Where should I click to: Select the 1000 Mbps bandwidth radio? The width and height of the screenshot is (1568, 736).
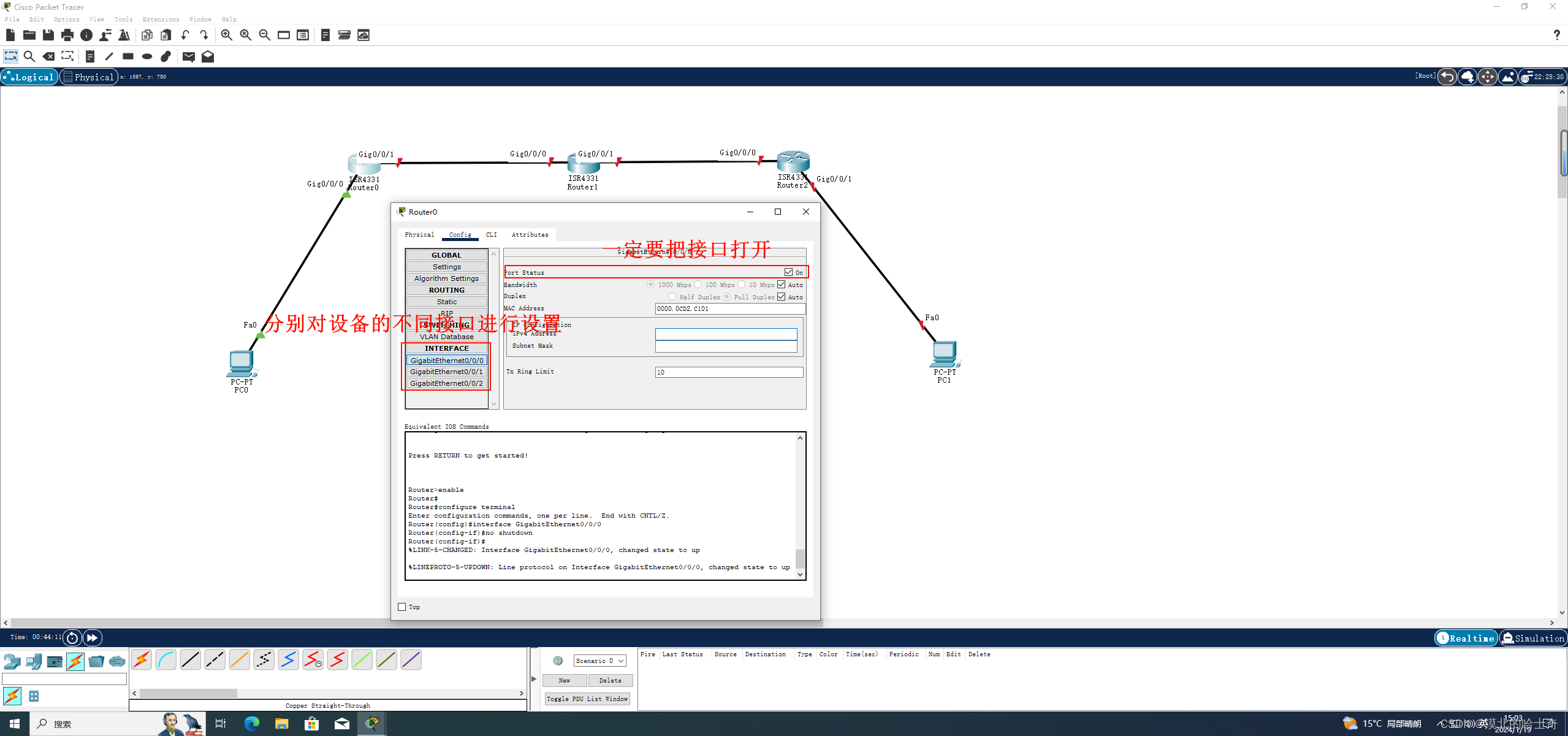pyautogui.click(x=651, y=285)
